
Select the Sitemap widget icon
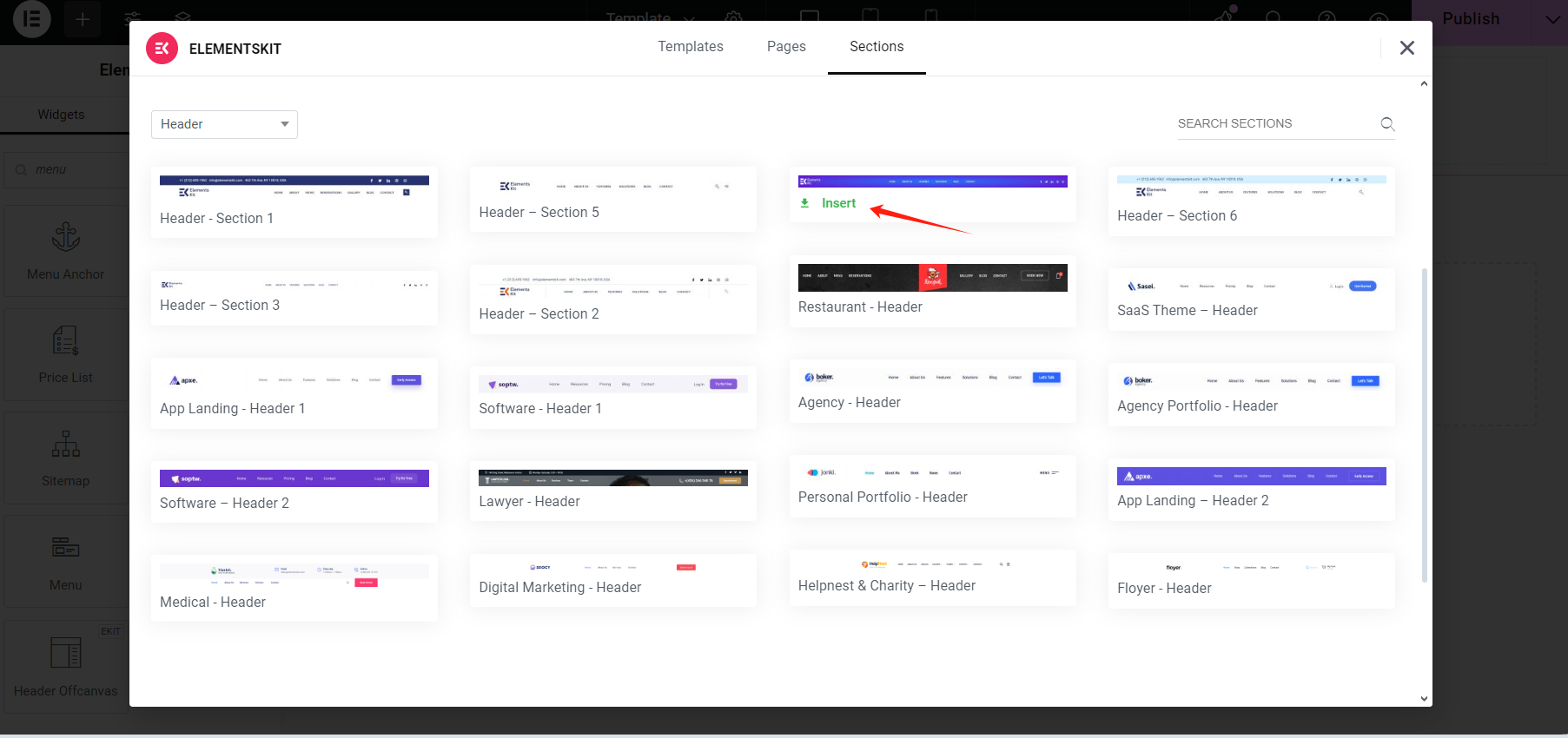click(x=66, y=444)
